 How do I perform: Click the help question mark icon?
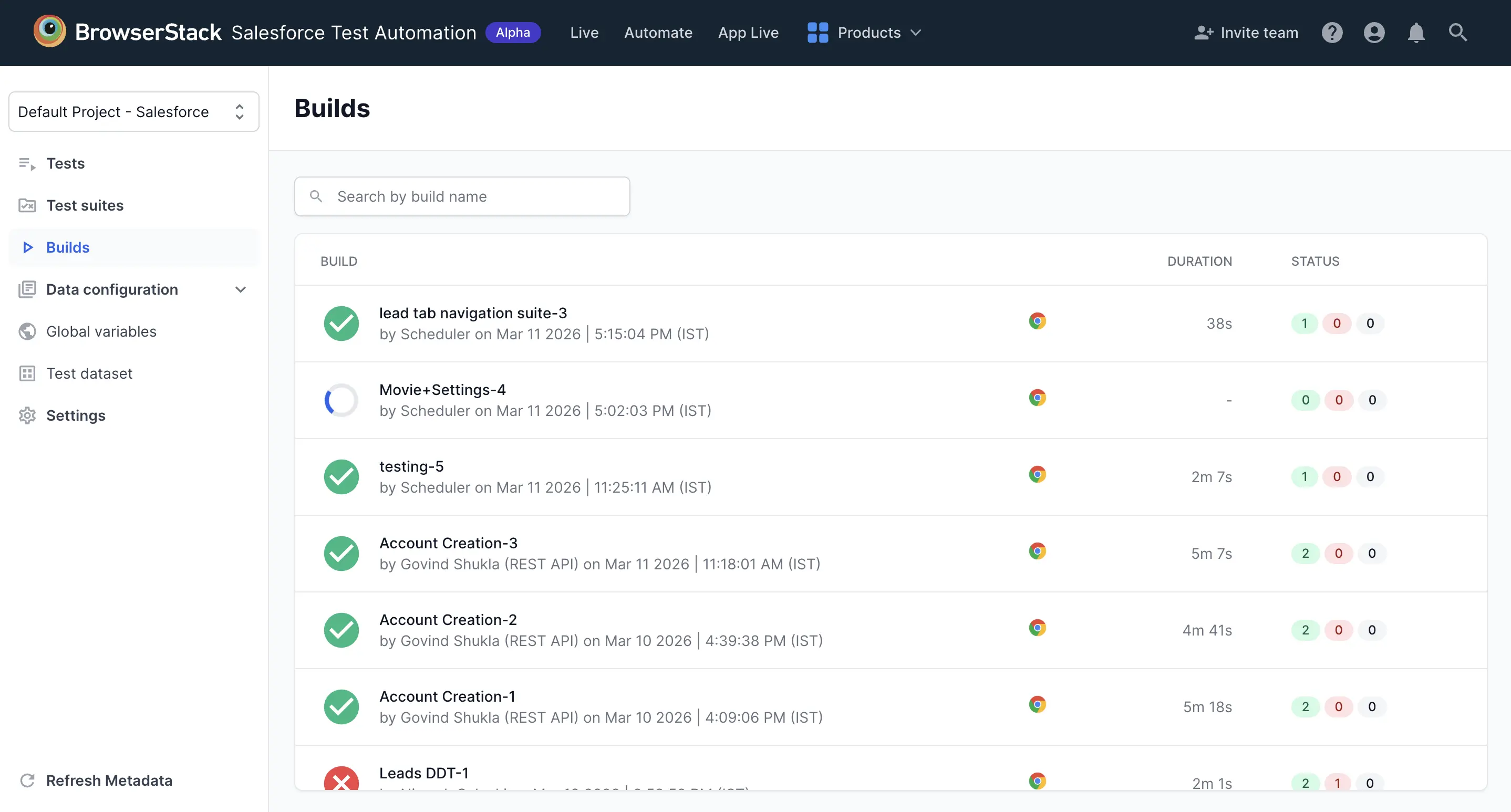point(1332,32)
